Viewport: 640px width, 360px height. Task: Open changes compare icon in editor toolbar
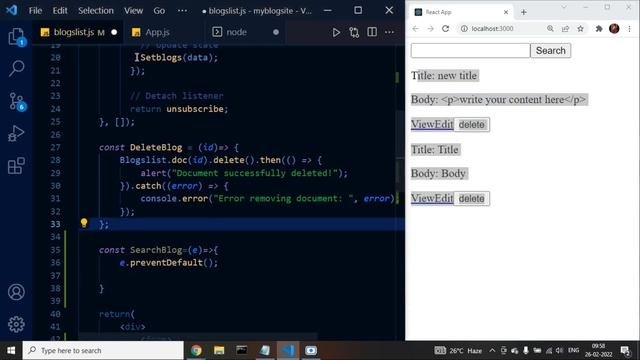(x=354, y=32)
